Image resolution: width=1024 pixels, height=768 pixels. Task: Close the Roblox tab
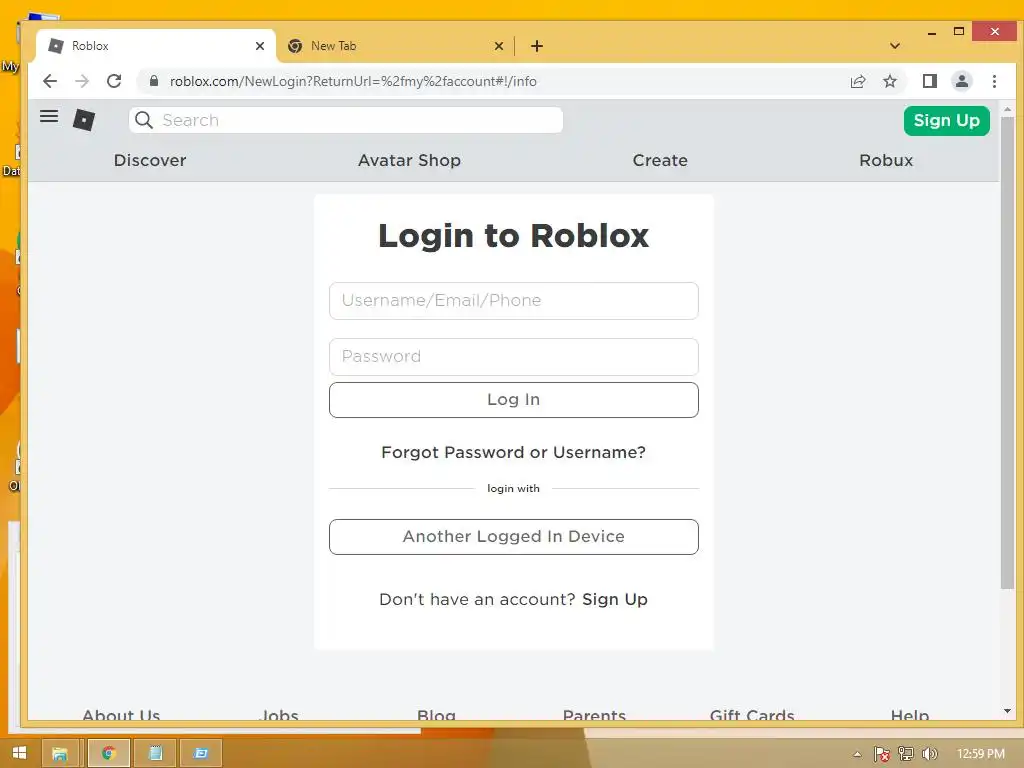pyautogui.click(x=260, y=46)
